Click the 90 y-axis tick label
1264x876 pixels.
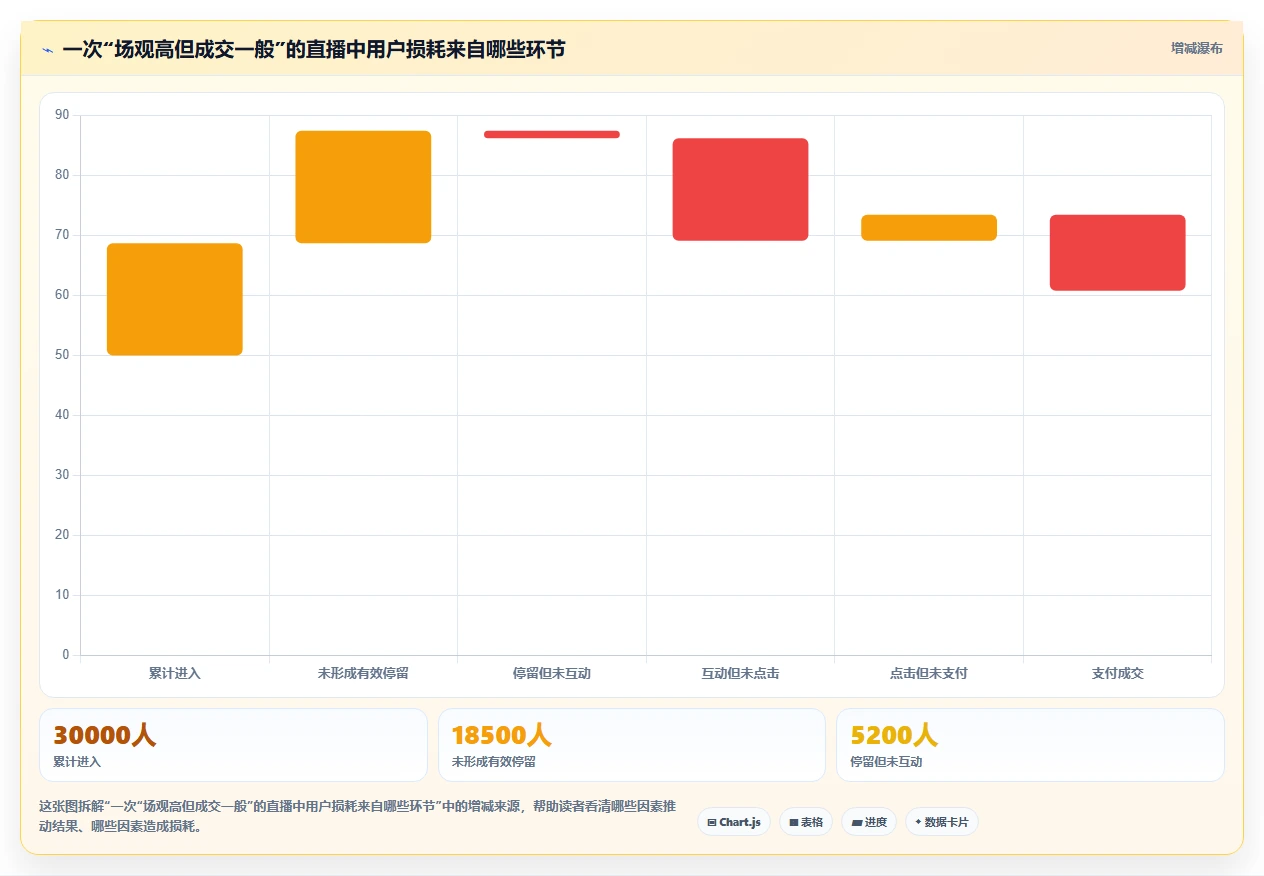pyautogui.click(x=62, y=115)
